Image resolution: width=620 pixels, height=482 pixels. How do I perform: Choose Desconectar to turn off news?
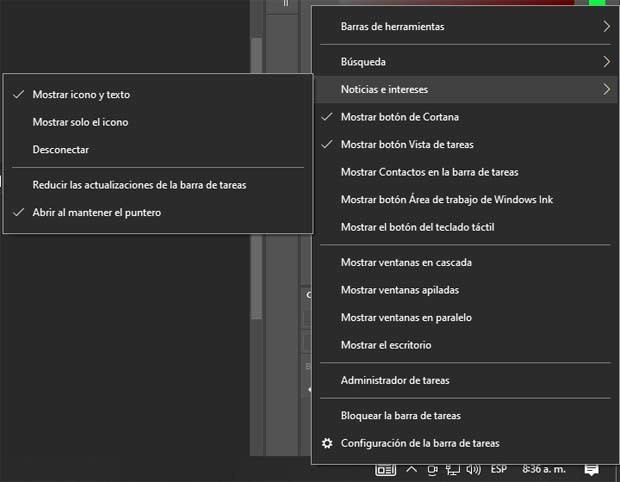click(158, 150)
